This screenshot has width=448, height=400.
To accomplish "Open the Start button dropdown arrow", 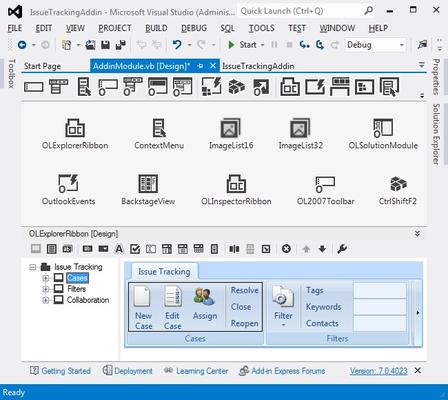I will (263, 45).
